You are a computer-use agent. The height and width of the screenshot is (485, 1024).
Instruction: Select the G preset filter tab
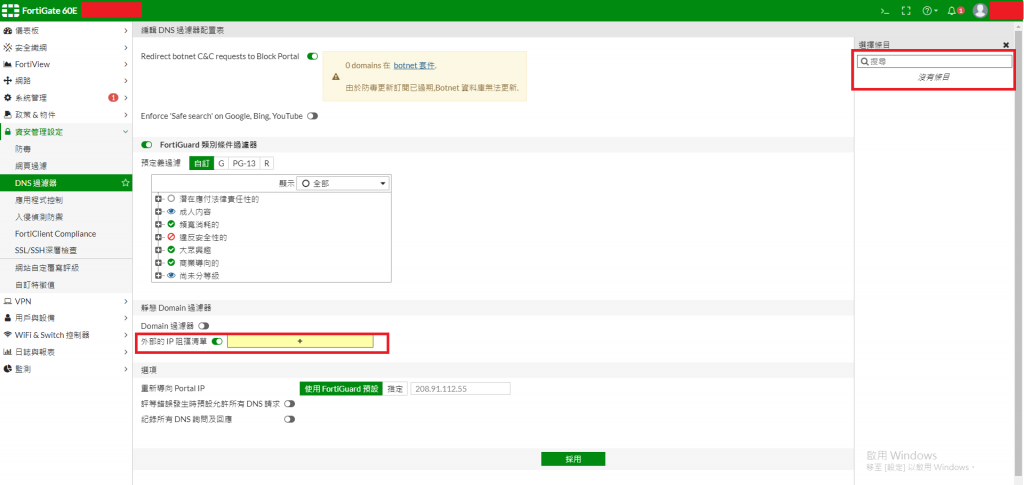point(221,163)
